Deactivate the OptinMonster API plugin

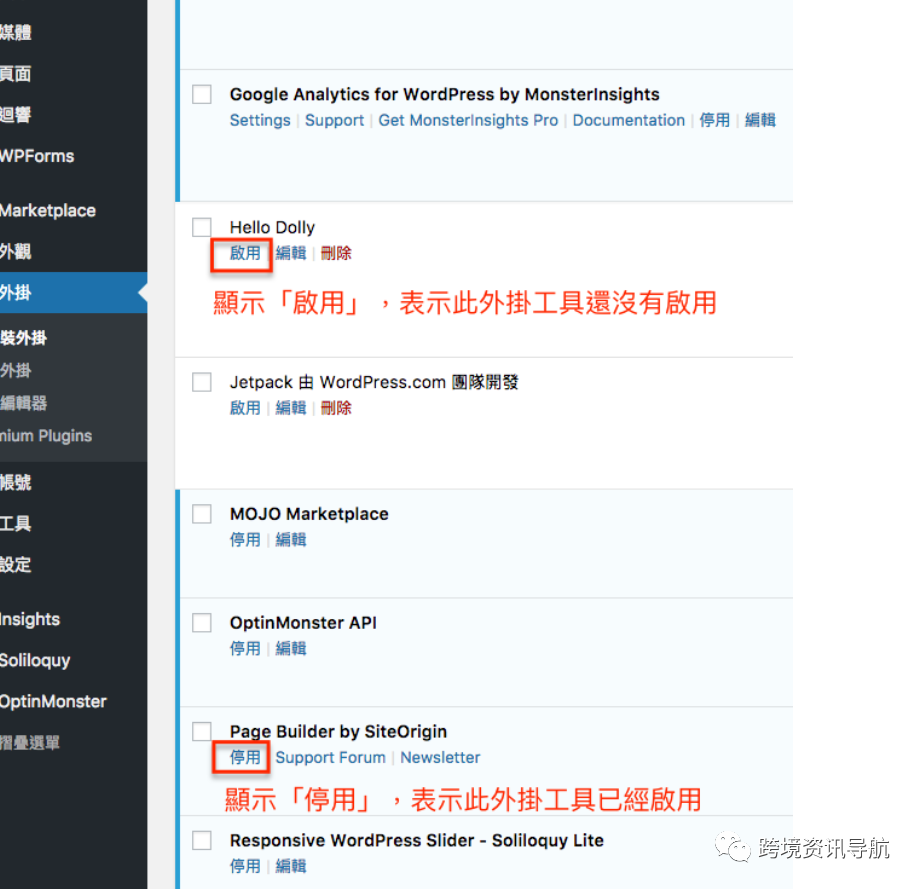245,649
